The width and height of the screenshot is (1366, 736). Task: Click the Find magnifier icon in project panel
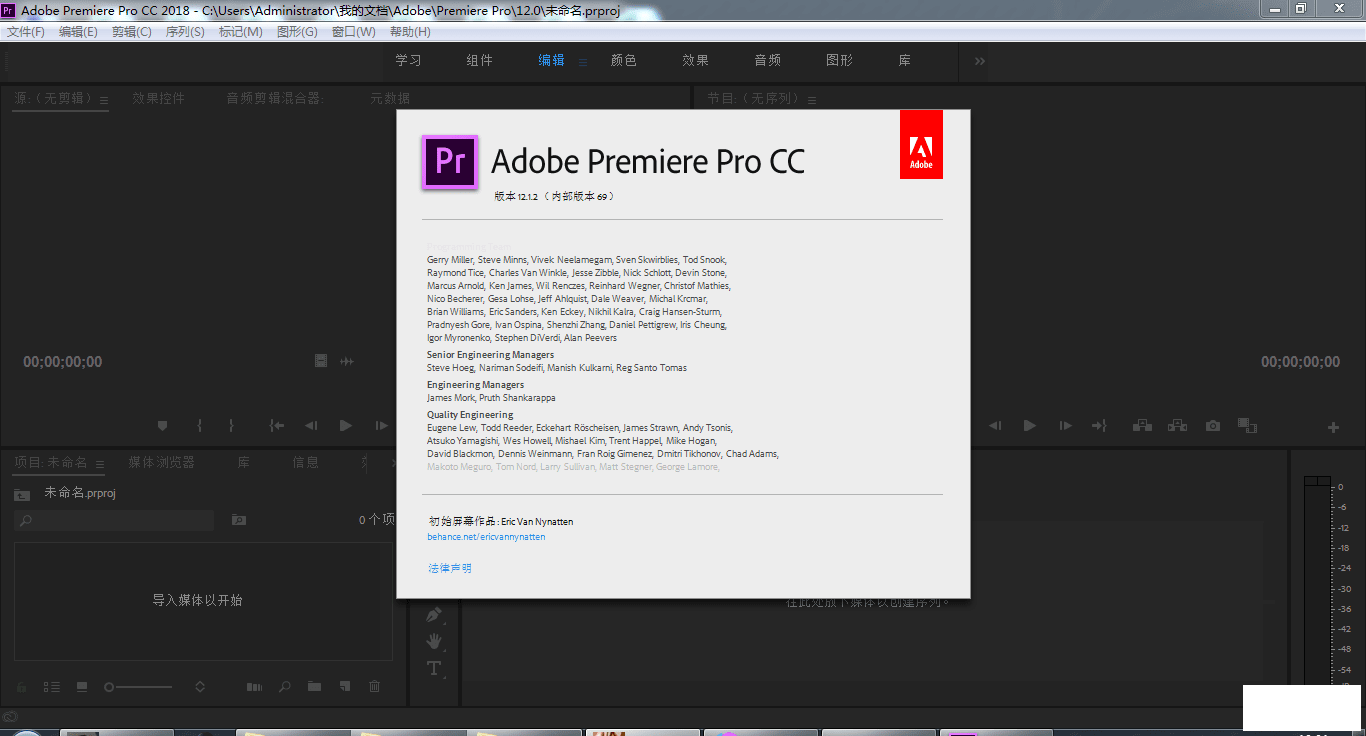click(285, 687)
